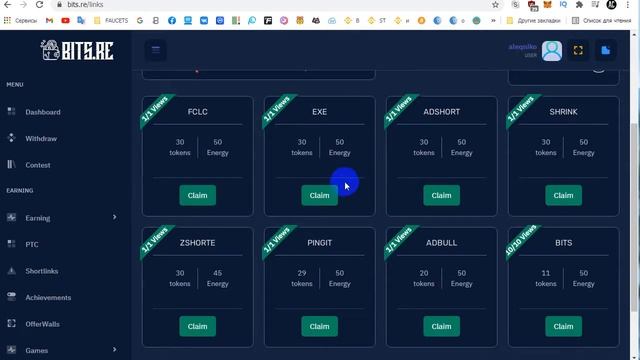The height and width of the screenshot is (360, 640).
Task: Open the MetaMask fox extension
Action: tap(547, 4)
